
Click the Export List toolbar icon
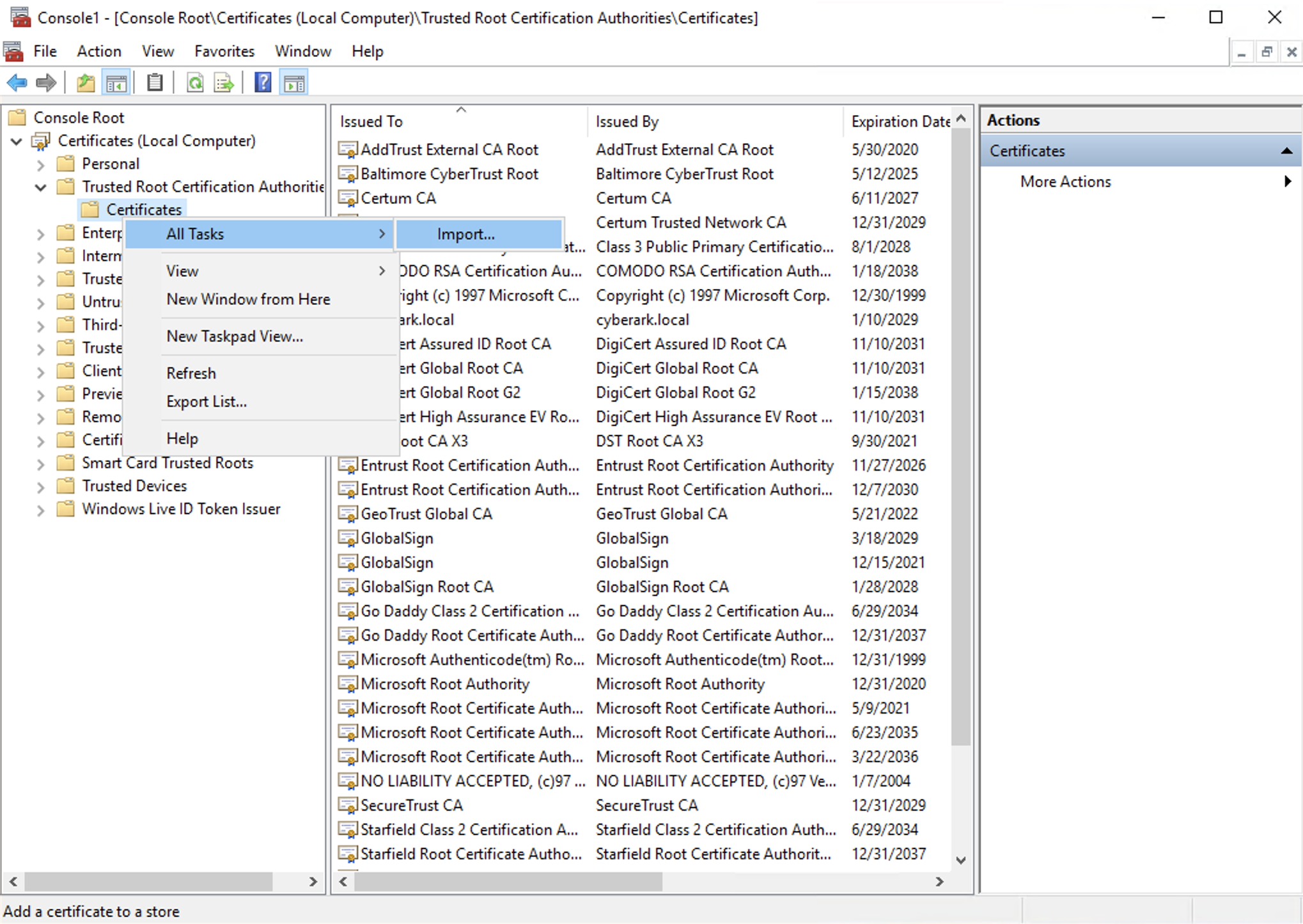click(x=224, y=82)
